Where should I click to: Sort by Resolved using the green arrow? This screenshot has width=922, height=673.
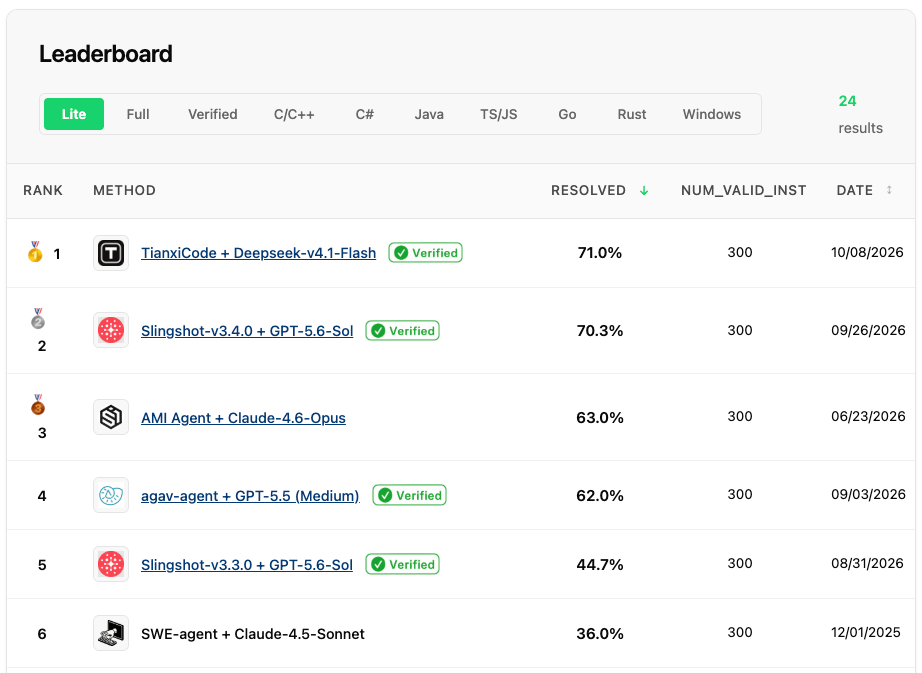(x=644, y=190)
